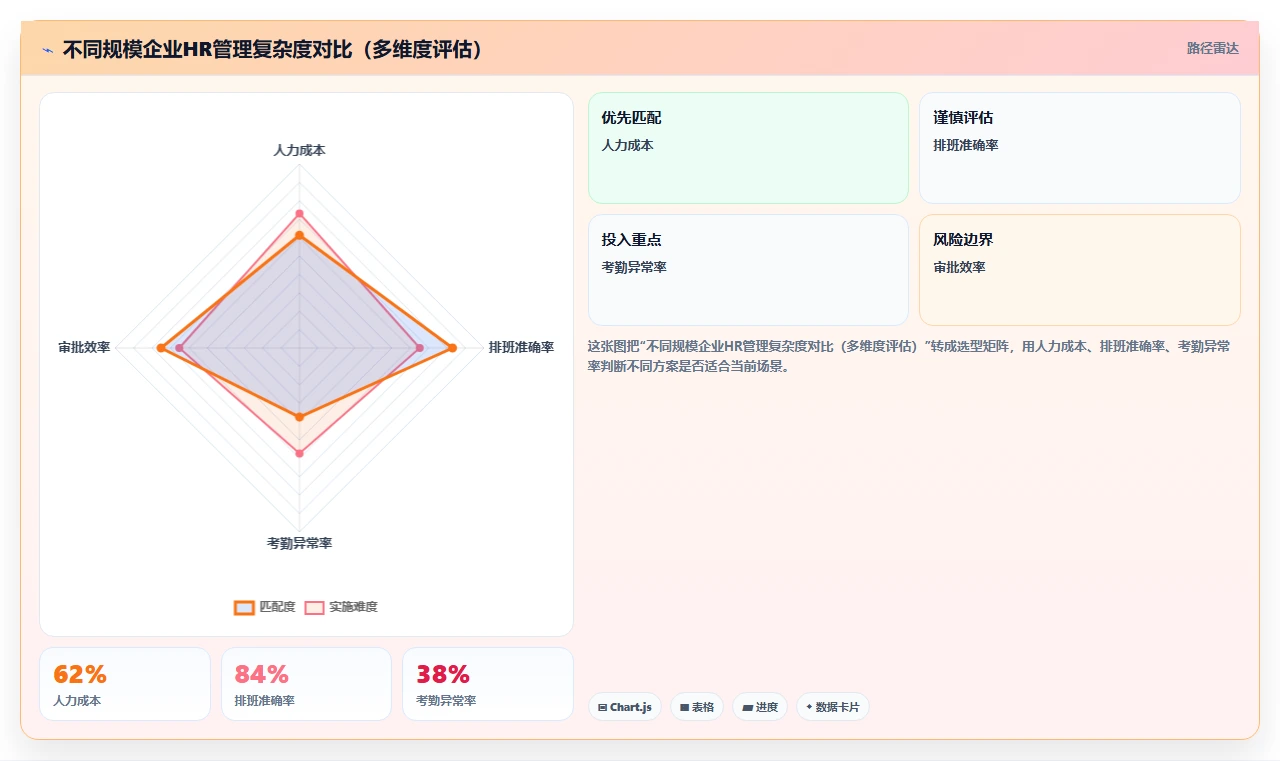The image size is (1280, 761).
Task: Click the pink 实施难度 legend color box
Action: click(x=314, y=607)
